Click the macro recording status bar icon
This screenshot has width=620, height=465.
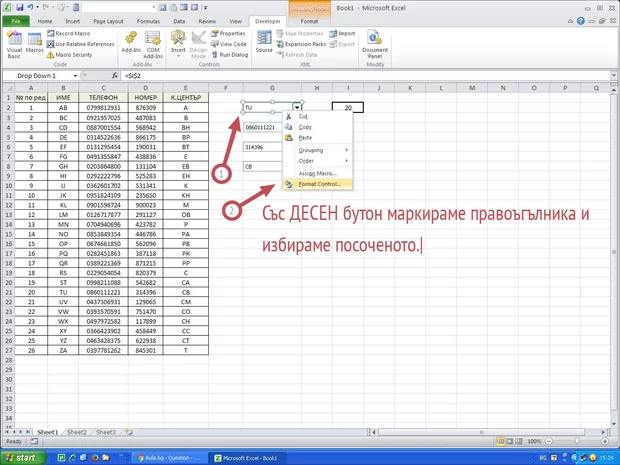(34, 441)
